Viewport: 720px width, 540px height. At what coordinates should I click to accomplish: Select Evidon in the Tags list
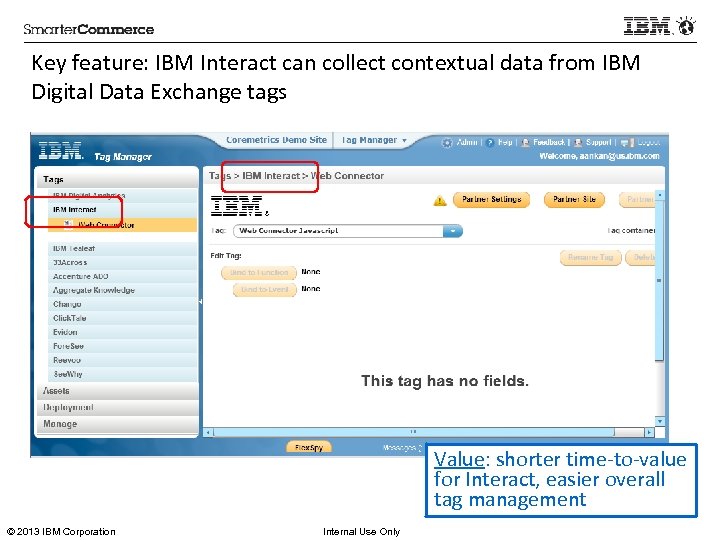click(x=123, y=332)
